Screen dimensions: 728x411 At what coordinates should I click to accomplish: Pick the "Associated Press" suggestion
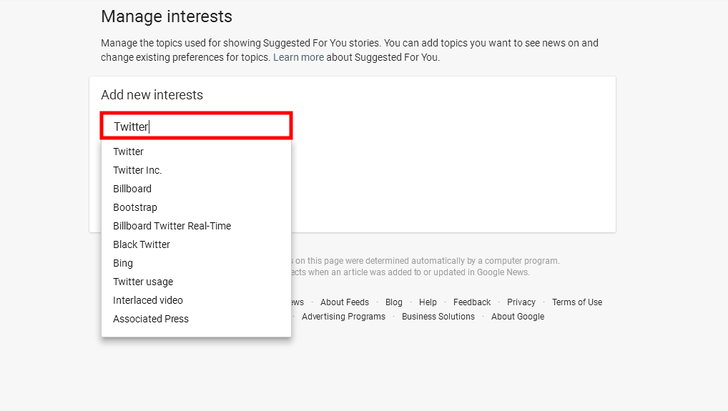coord(196,319)
